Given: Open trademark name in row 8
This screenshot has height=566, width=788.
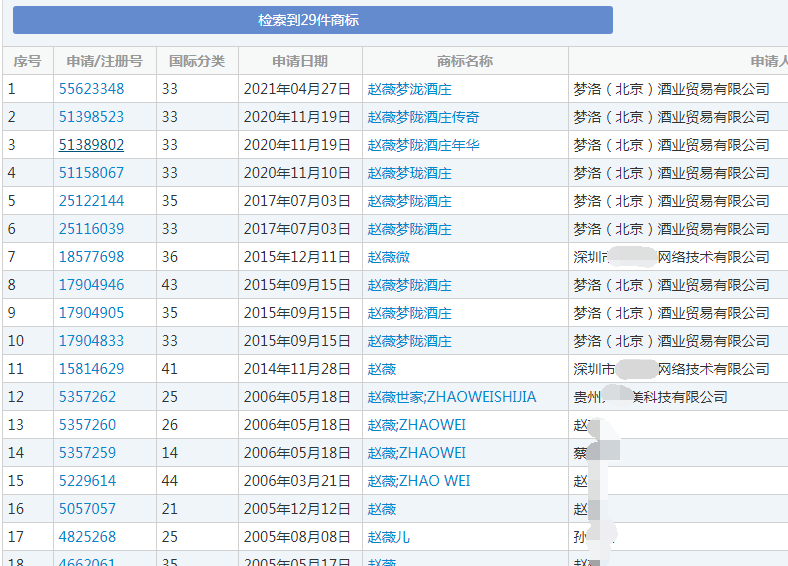Looking at the screenshot, I should tap(410, 285).
